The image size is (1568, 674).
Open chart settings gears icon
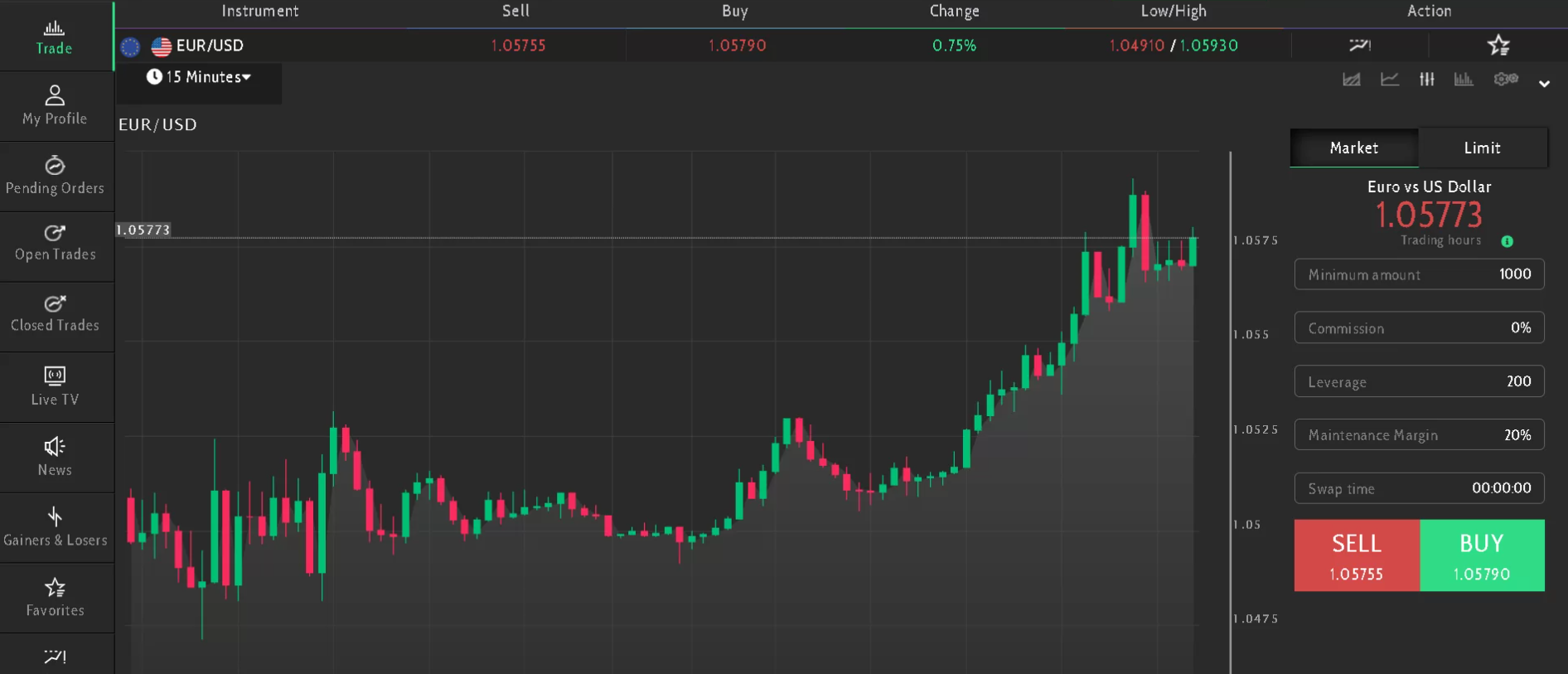(x=1506, y=79)
